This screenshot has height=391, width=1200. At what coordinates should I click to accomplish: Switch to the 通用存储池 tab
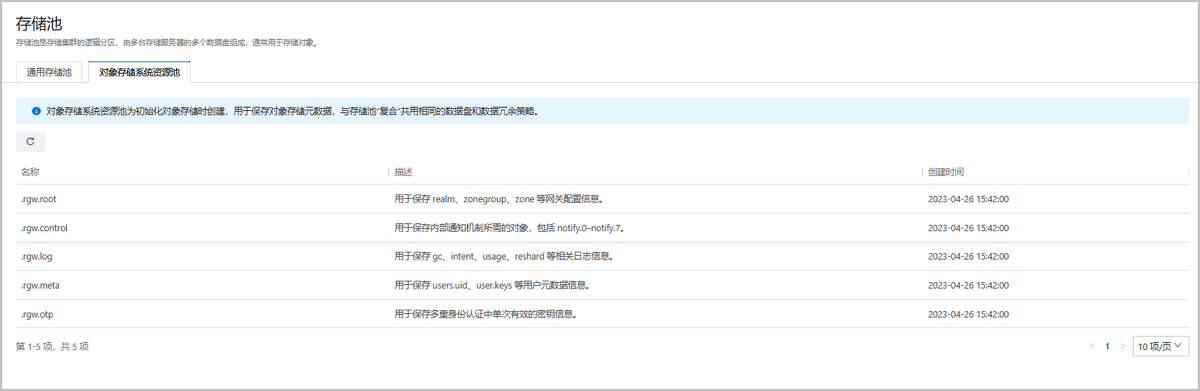coord(49,72)
